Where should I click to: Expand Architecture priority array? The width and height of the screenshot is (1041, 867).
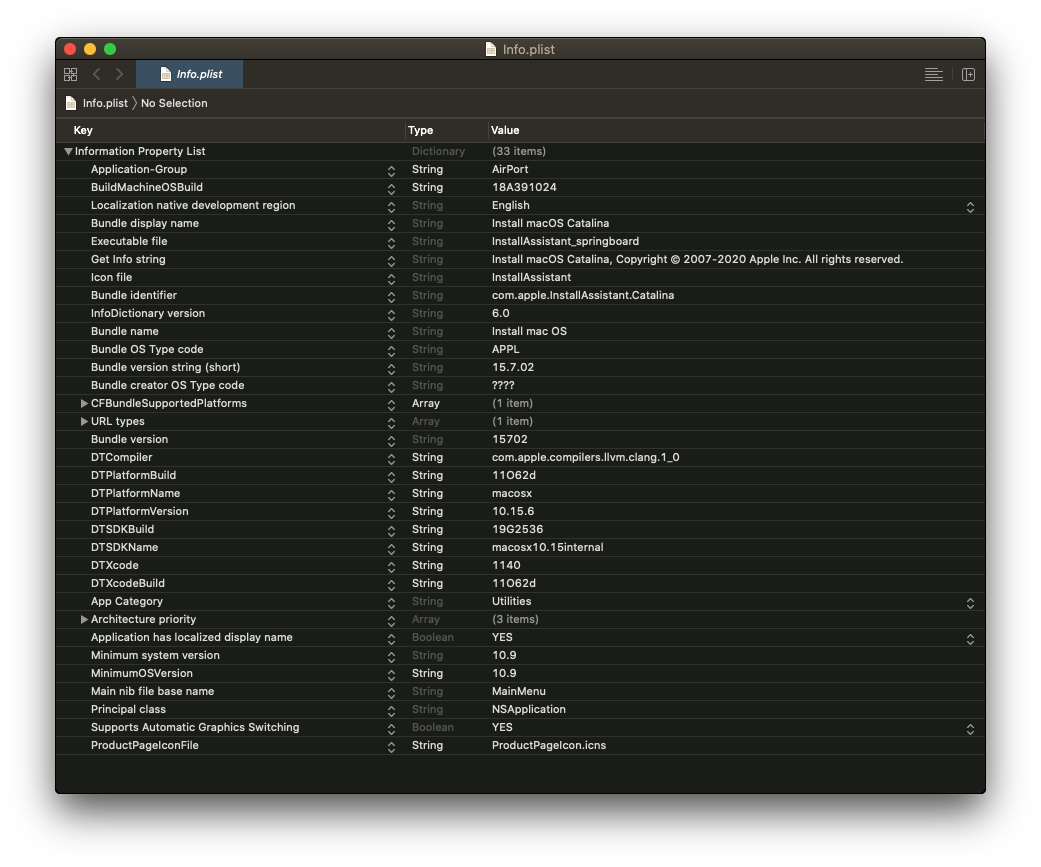pyautogui.click(x=84, y=619)
